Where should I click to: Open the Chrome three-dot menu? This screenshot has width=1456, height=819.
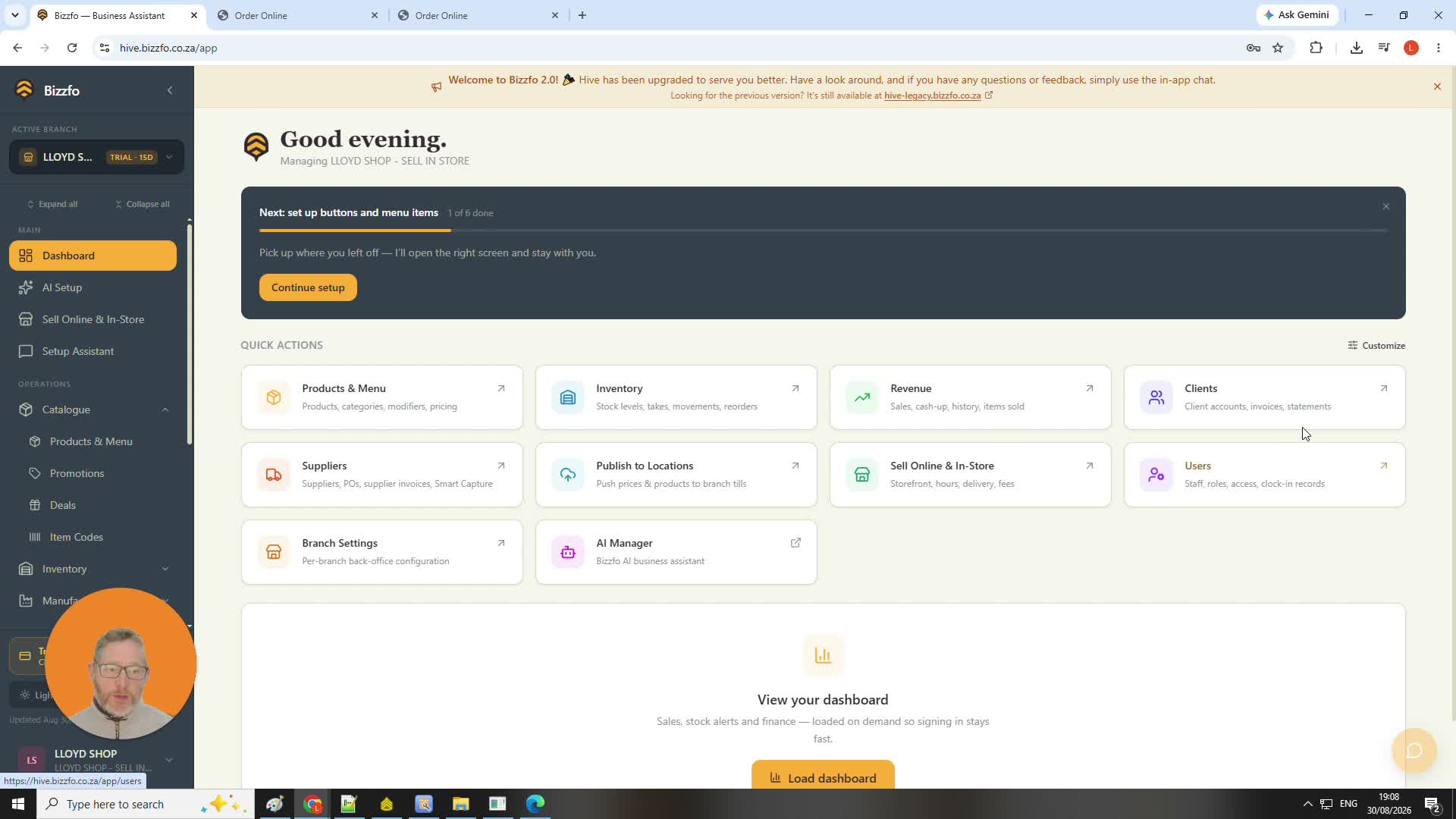point(1439,48)
